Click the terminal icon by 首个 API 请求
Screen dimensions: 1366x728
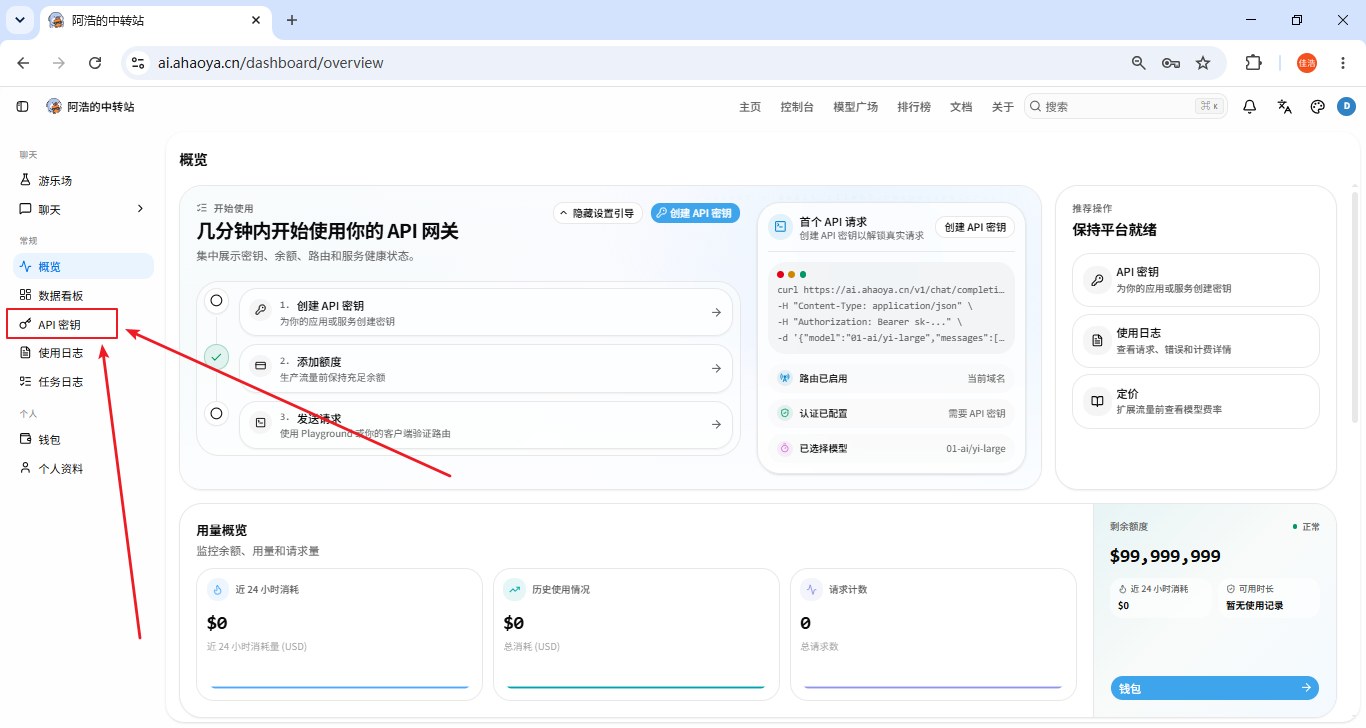(x=780, y=227)
